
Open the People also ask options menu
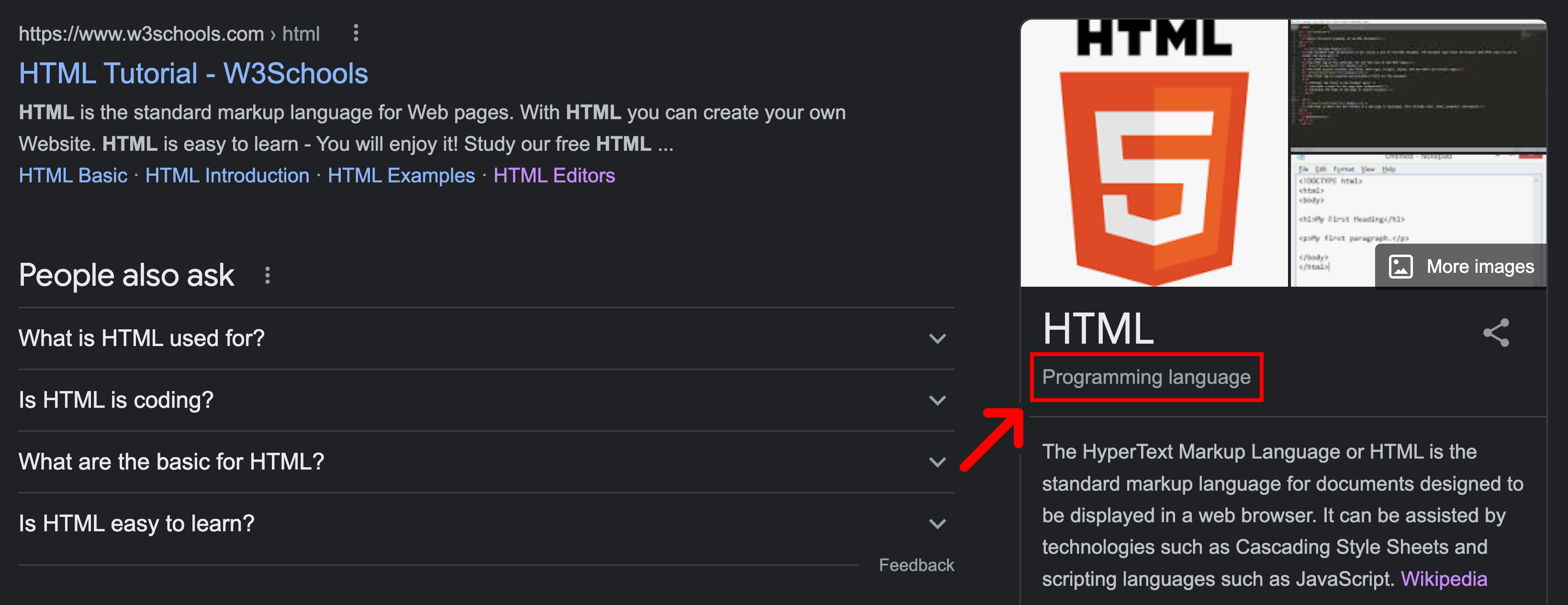pos(267,276)
